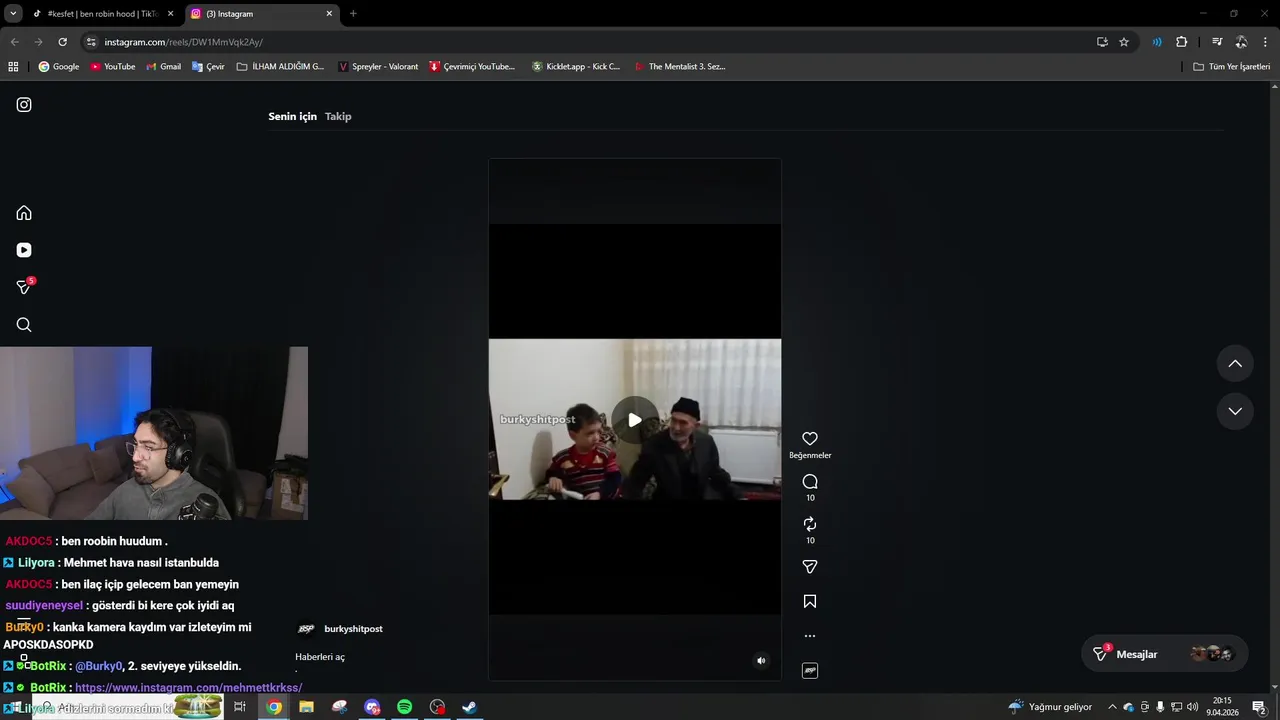Expand the Haberleri aç caption
The image size is (1280, 720).
[x=320, y=657]
